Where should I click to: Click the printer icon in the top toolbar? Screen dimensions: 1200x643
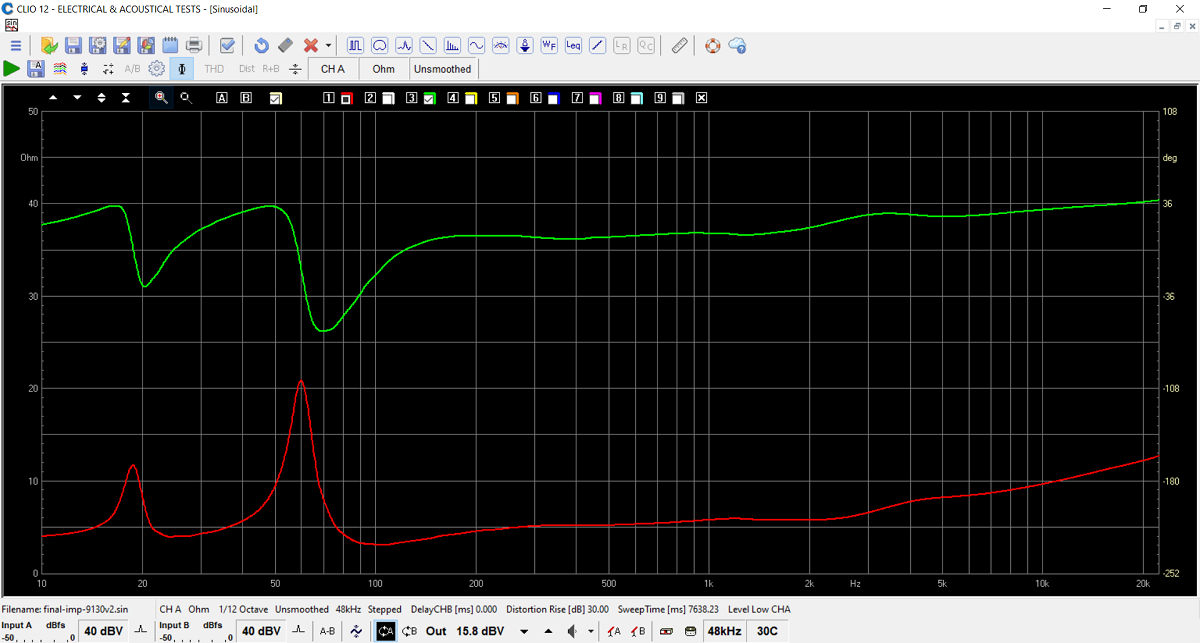[194, 45]
